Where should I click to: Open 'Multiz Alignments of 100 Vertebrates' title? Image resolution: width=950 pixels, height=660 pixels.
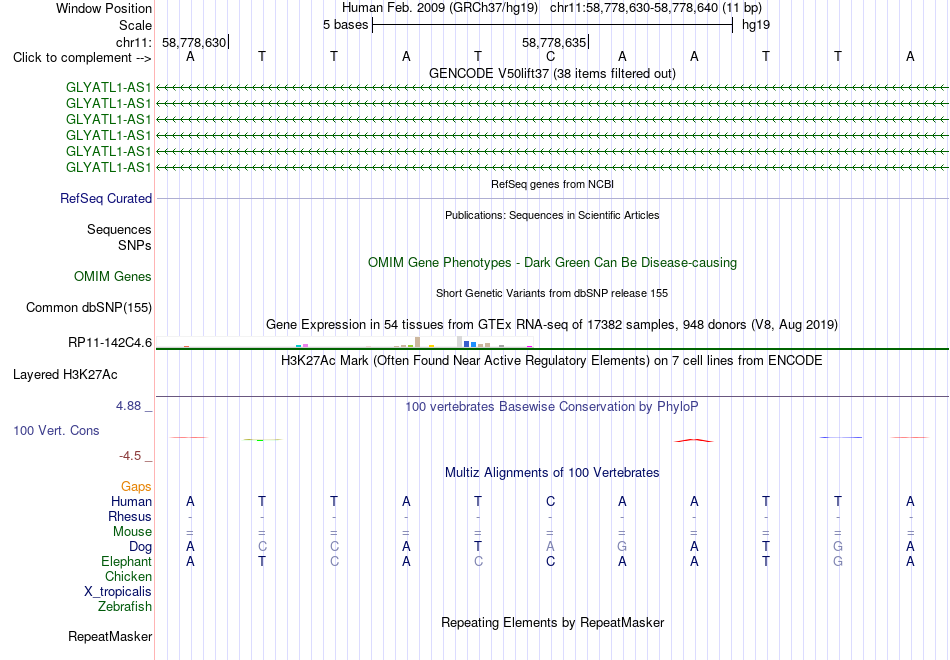click(552, 473)
